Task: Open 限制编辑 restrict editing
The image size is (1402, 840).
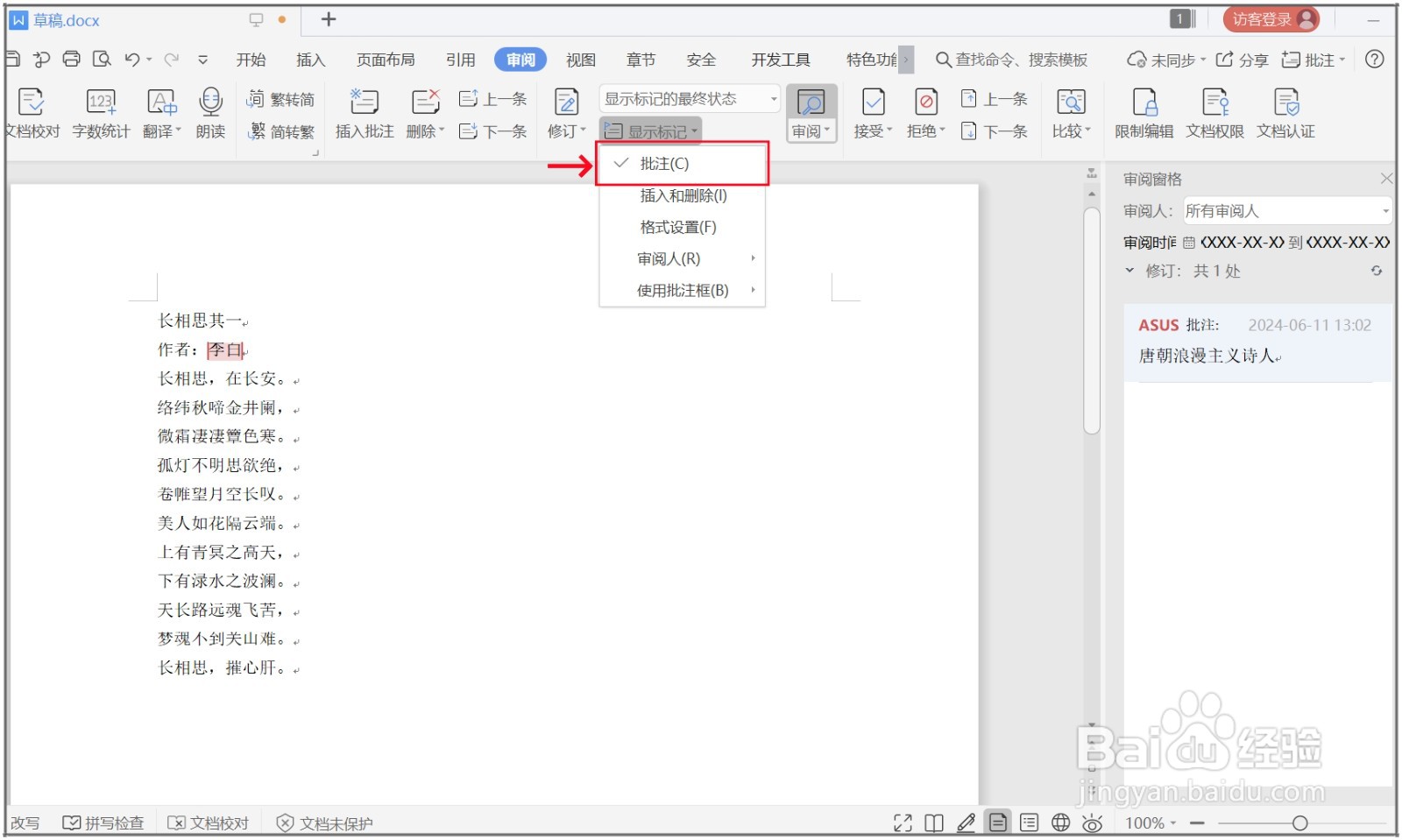Action: [1144, 113]
